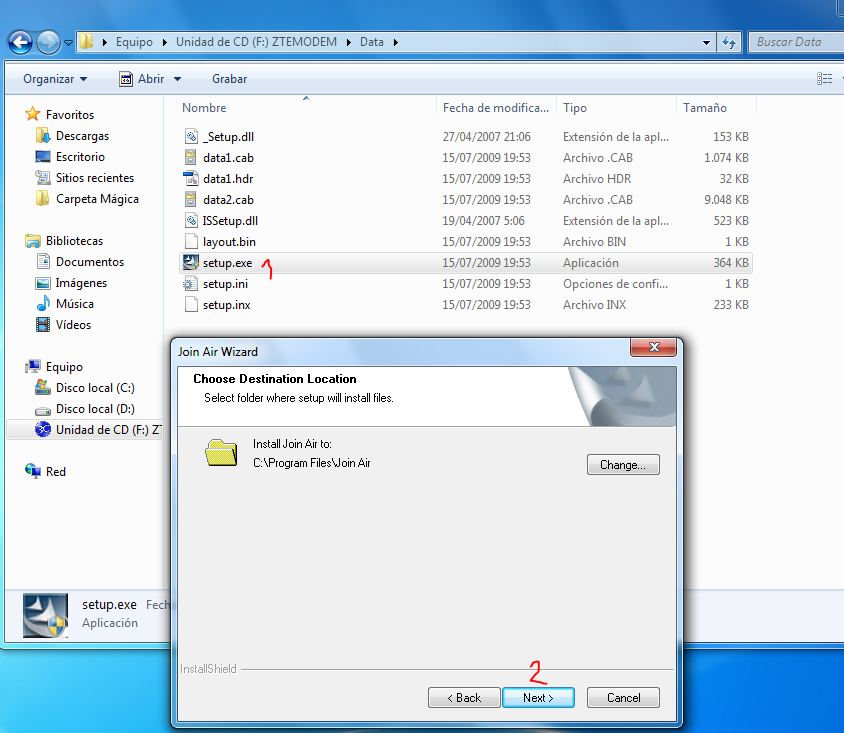The width and height of the screenshot is (844, 733).
Task: Click the Música note icon in sidebar
Action: pos(43,304)
